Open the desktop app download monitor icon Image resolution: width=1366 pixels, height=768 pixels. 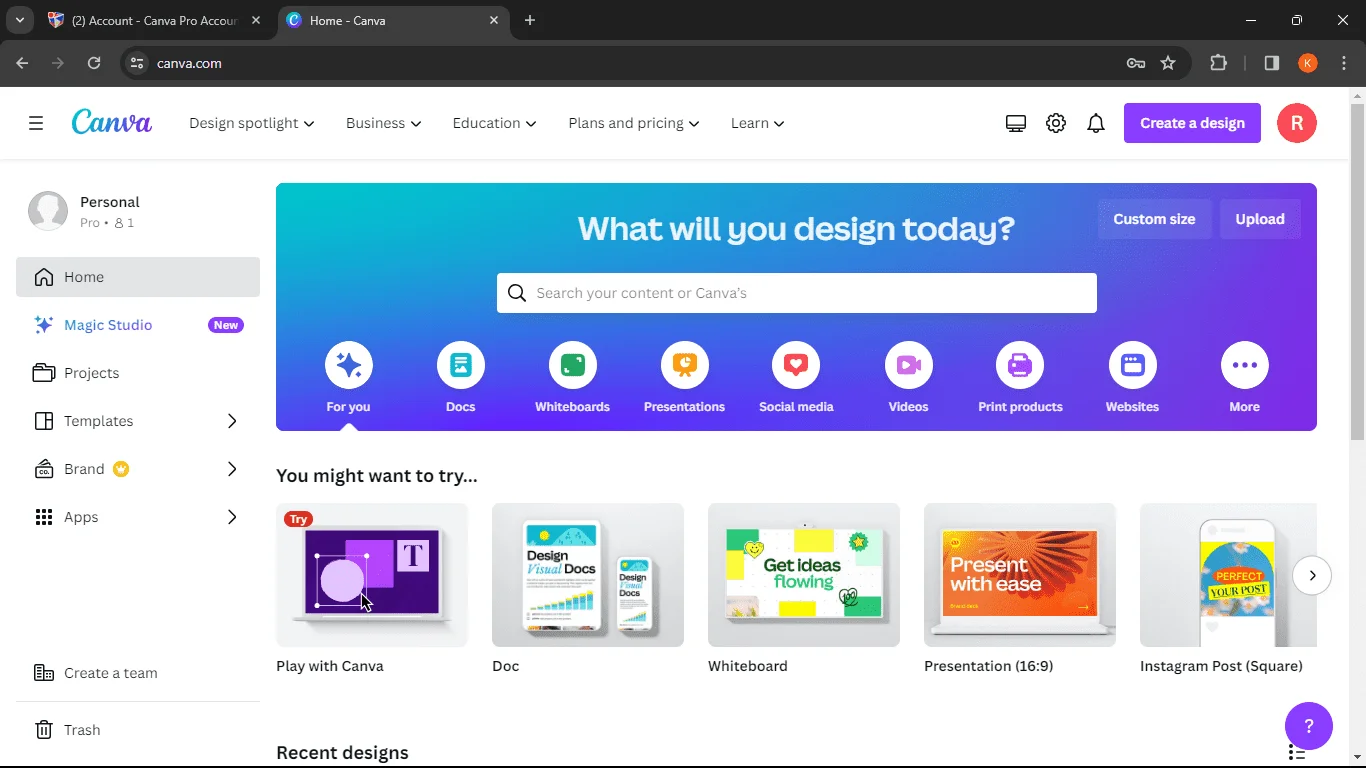(x=1016, y=123)
